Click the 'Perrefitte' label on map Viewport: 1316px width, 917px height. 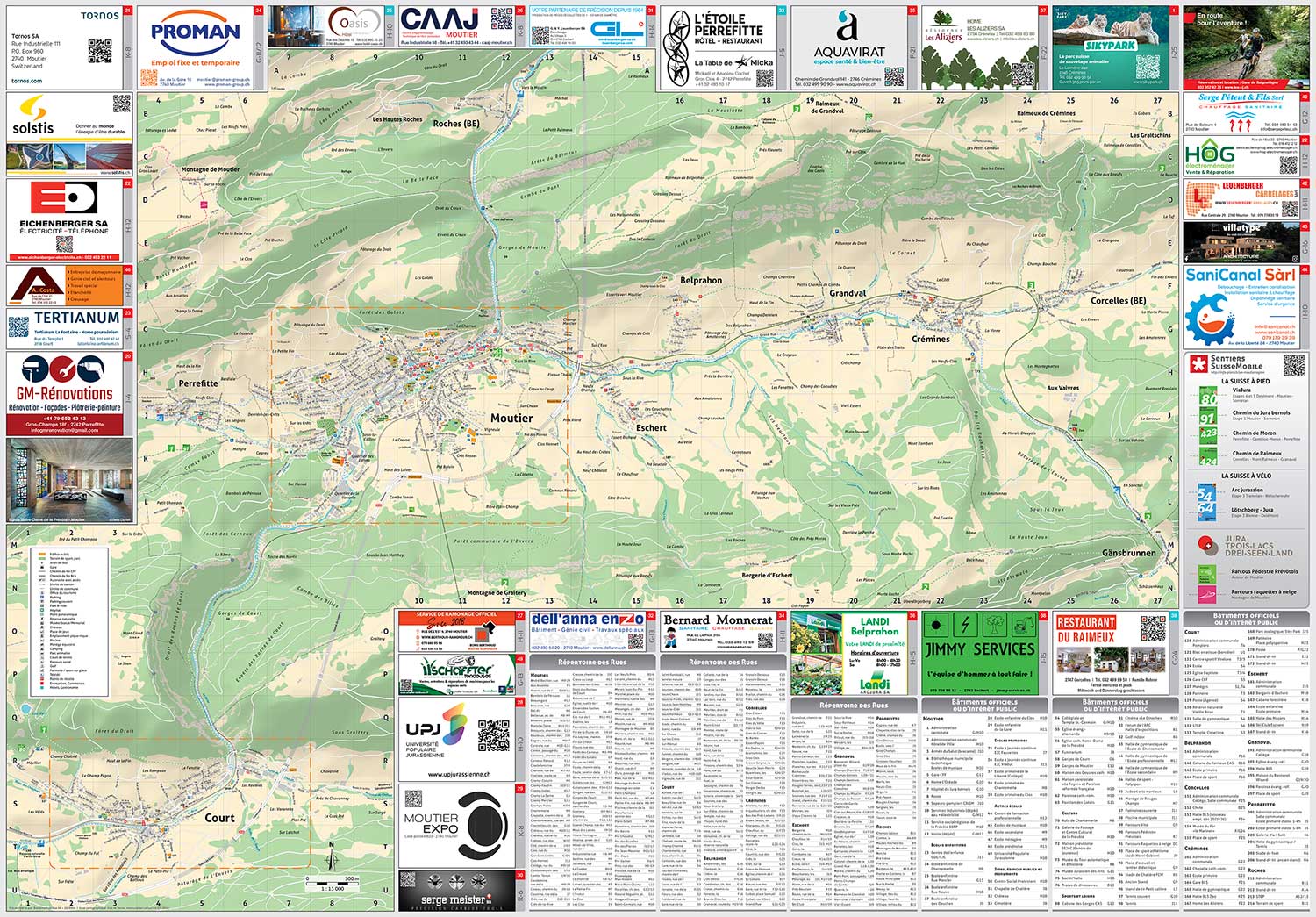198,383
